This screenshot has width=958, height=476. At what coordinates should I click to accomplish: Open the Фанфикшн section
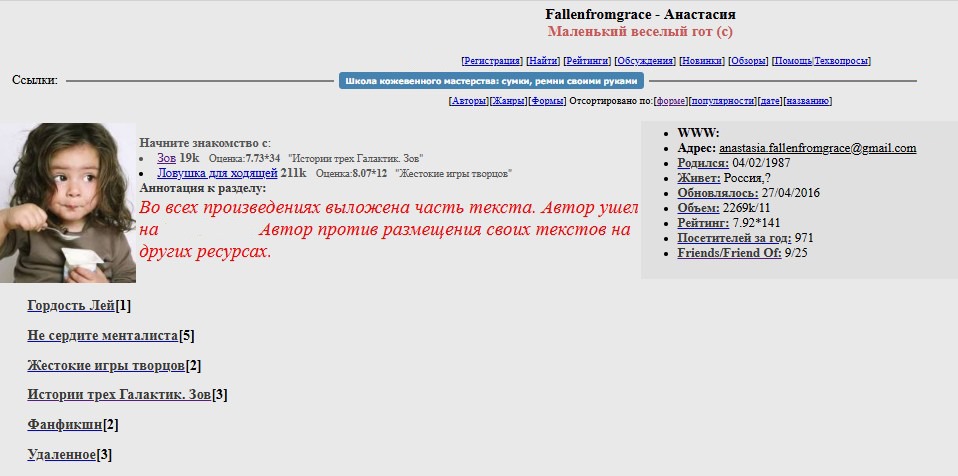point(64,425)
